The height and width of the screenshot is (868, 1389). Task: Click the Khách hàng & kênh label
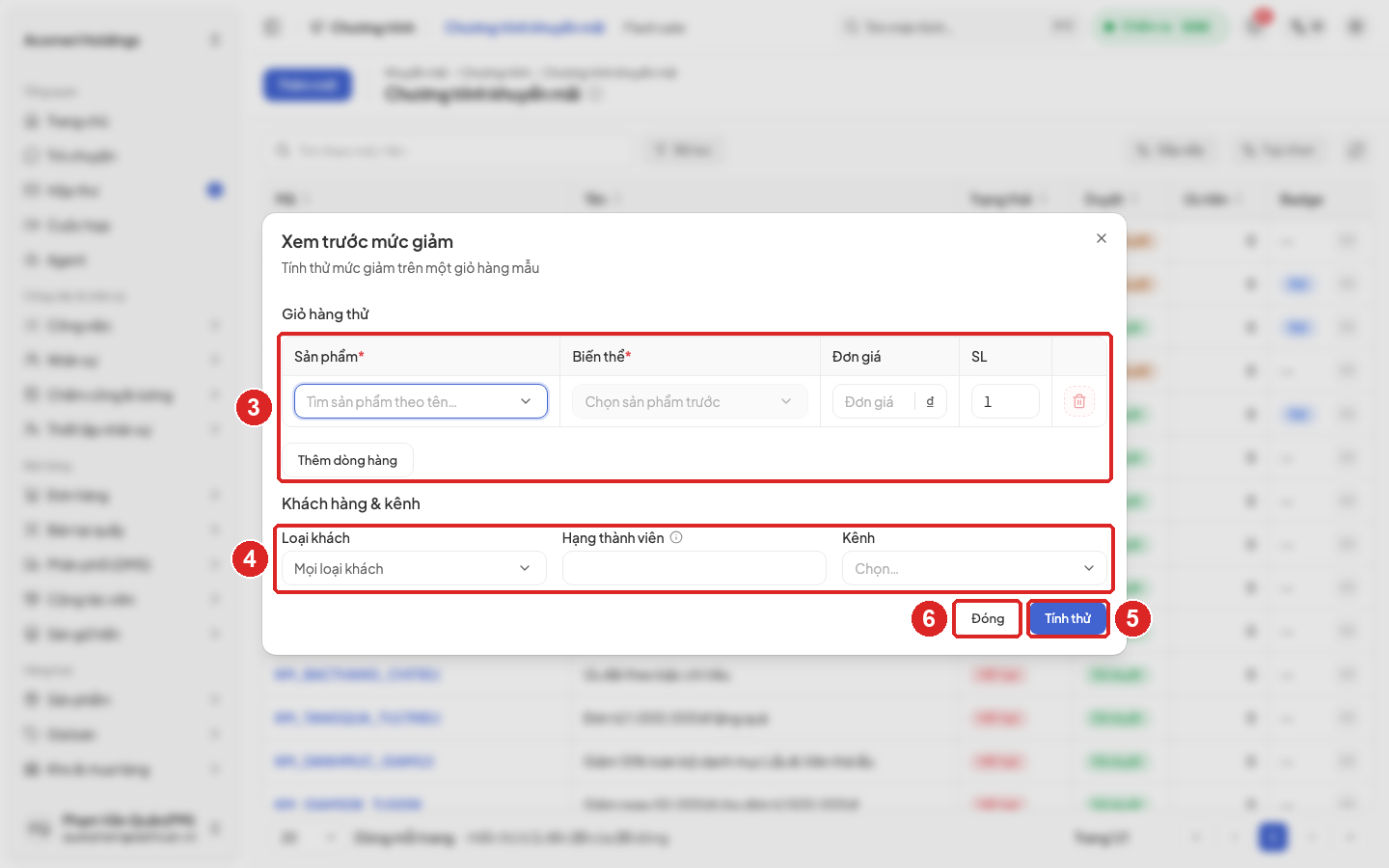pyautogui.click(x=351, y=503)
